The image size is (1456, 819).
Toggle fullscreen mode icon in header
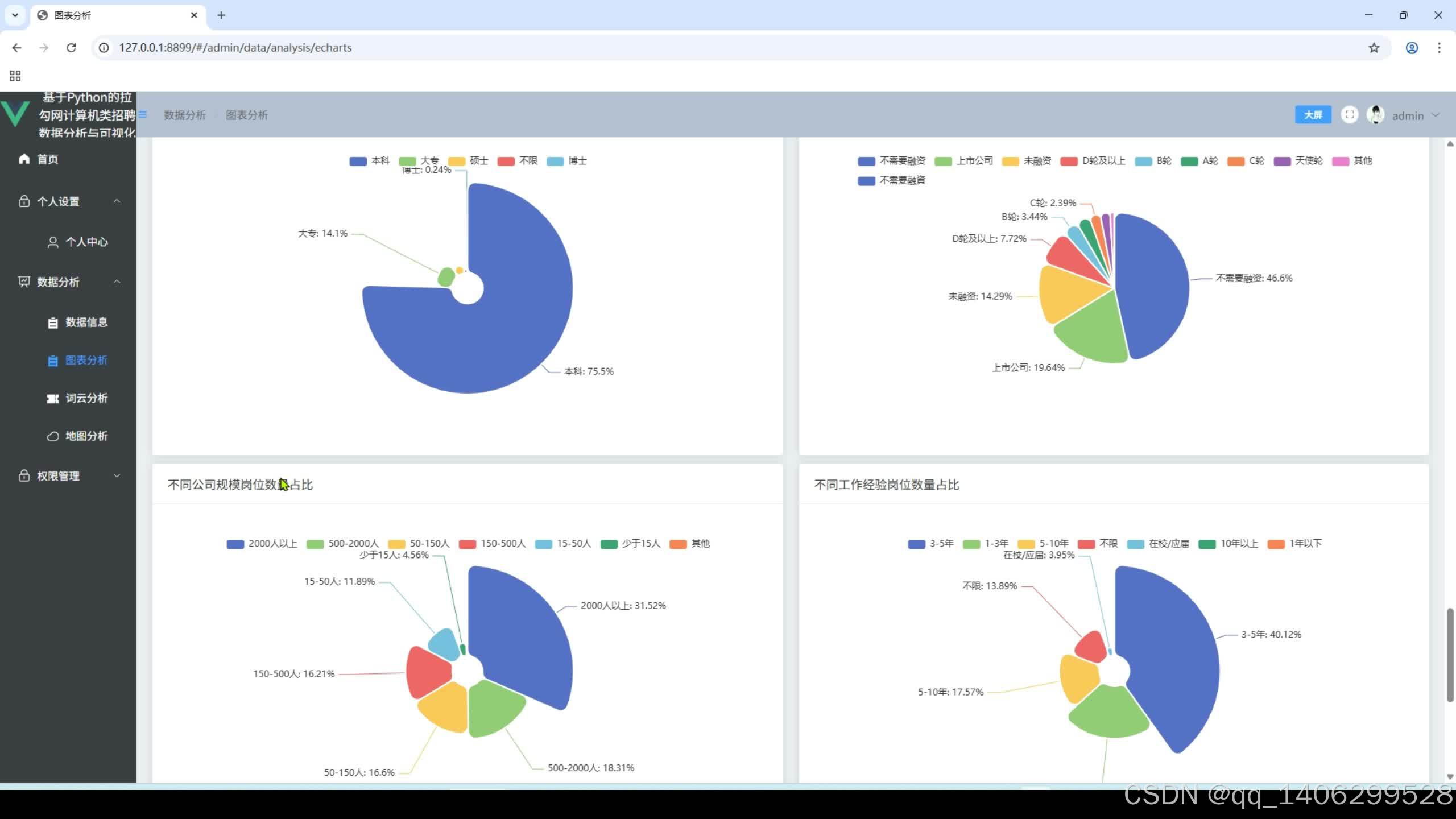click(x=1349, y=115)
